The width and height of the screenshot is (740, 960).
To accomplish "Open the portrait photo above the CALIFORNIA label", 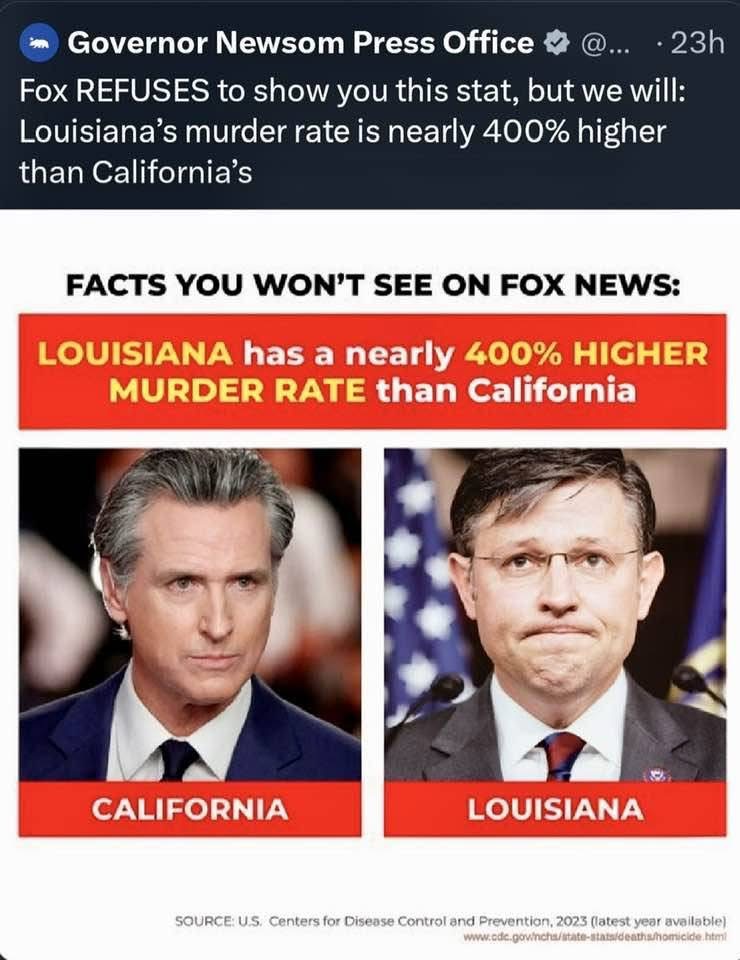I will tap(190, 615).
